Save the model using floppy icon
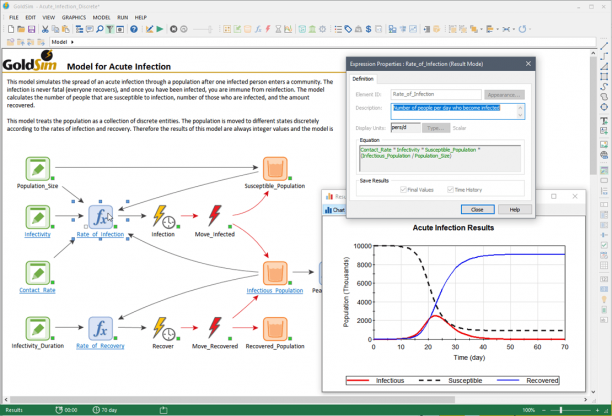This screenshot has width=612, height=416. pyautogui.click(x=31, y=29)
